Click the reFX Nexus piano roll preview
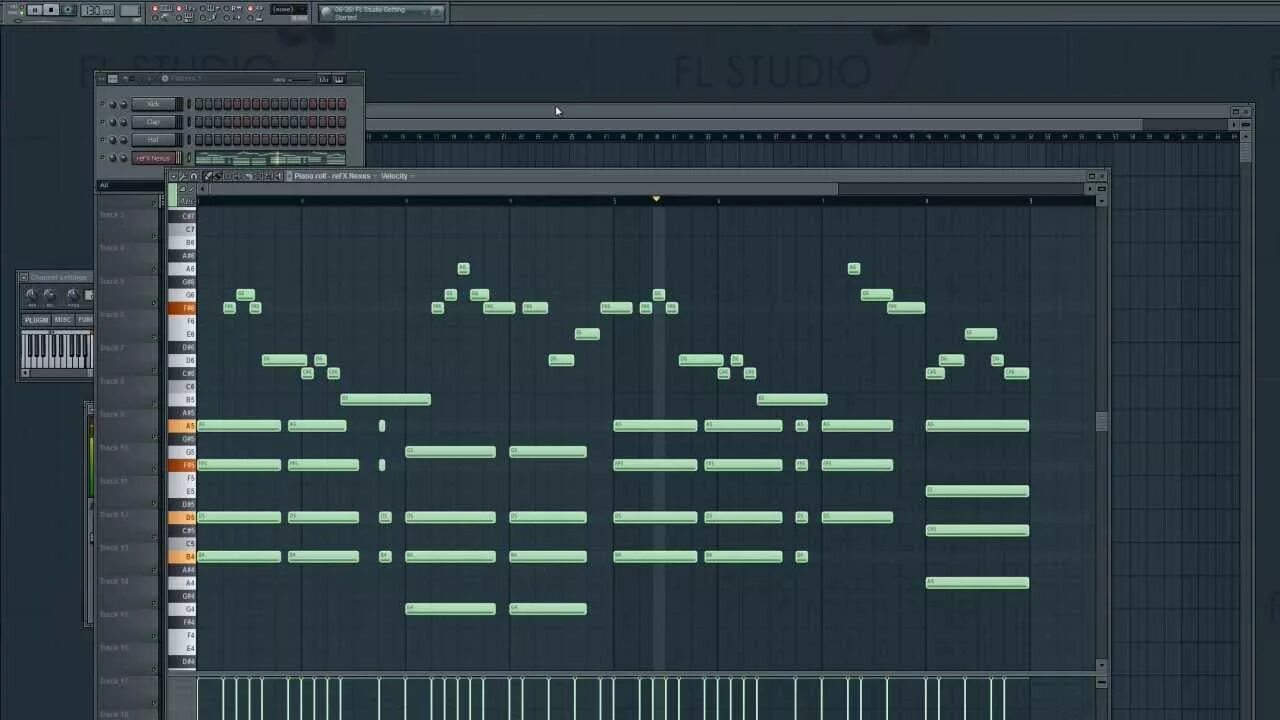The width and height of the screenshot is (1280, 720). tap(270, 158)
